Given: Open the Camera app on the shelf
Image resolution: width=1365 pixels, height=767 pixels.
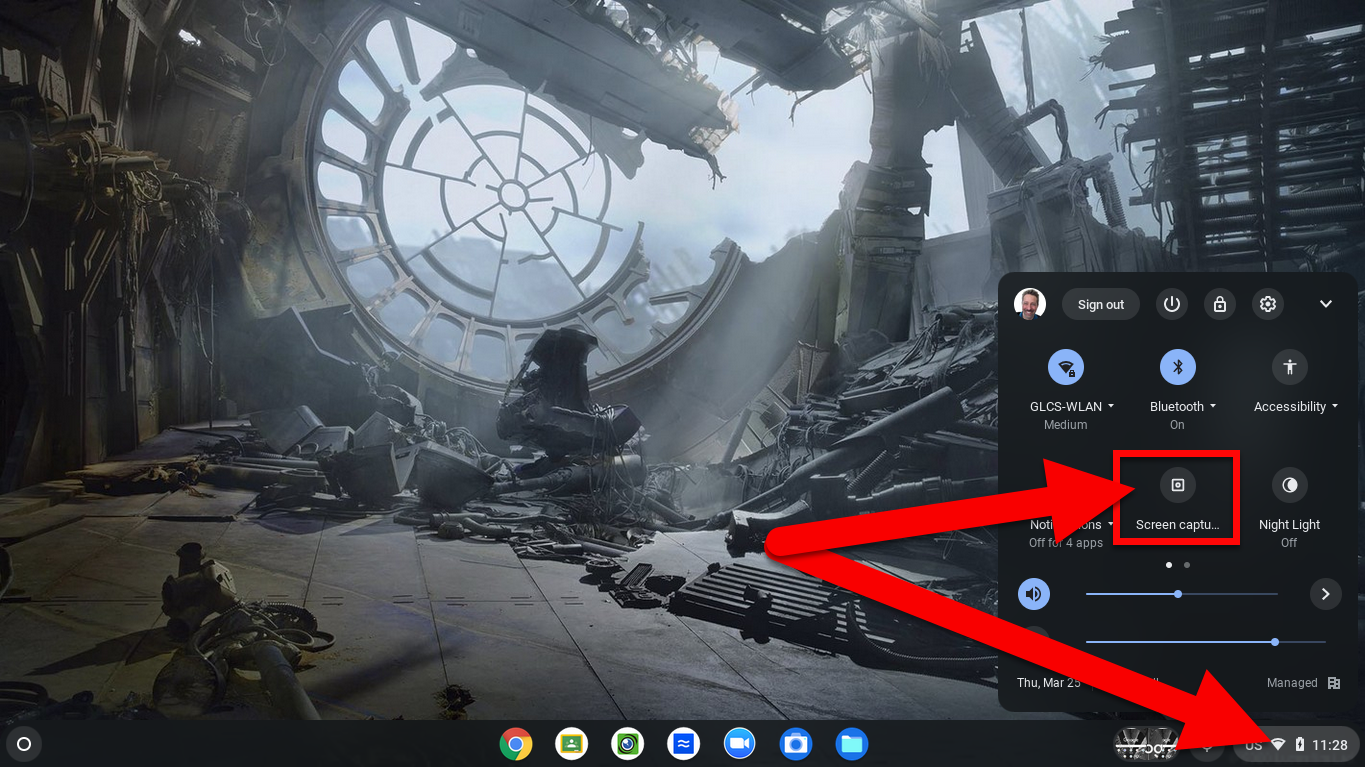Looking at the screenshot, I should click(796, 744).
